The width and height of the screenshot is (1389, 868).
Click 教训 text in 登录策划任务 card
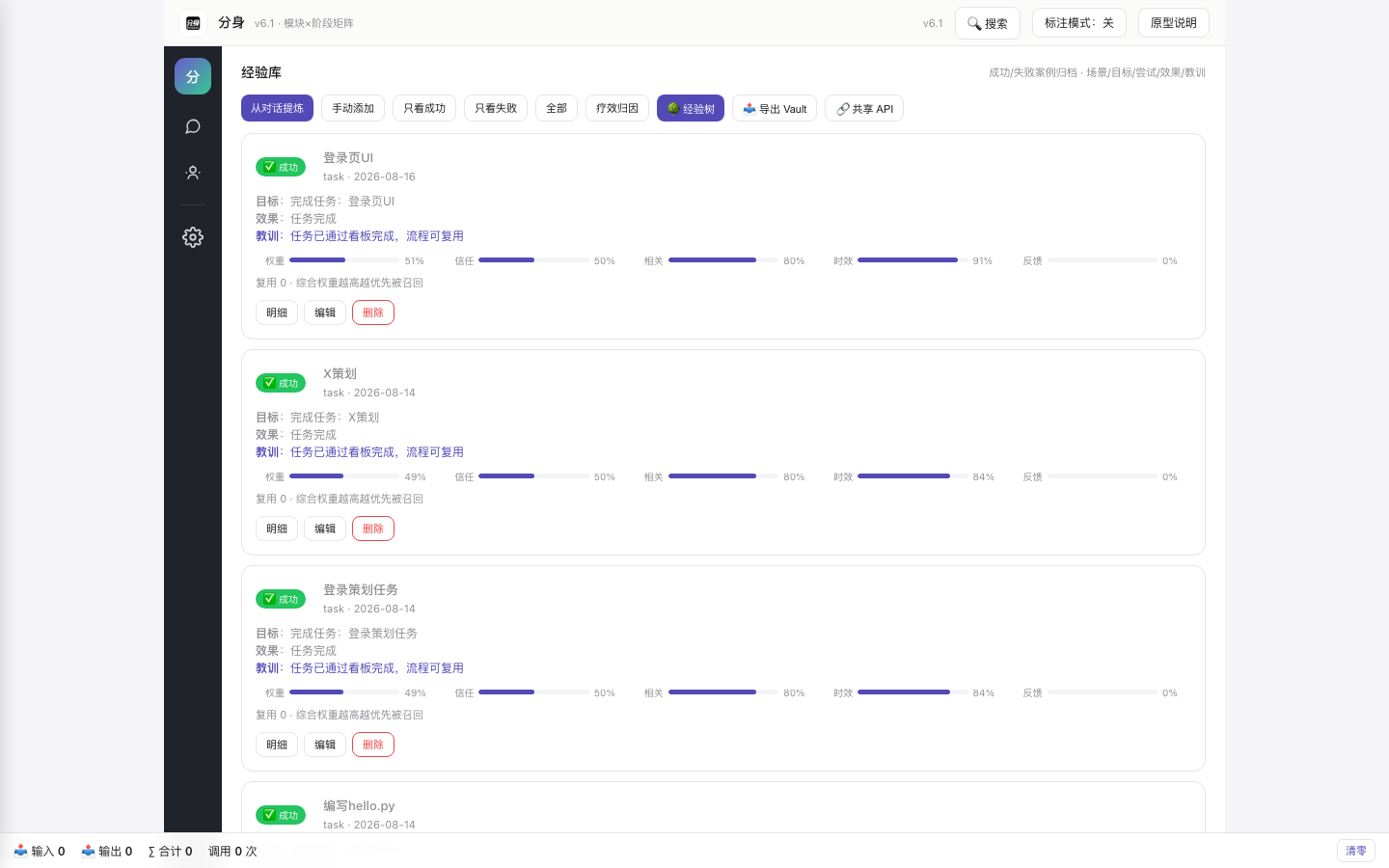pyautogui.click(x=360, y=667)
